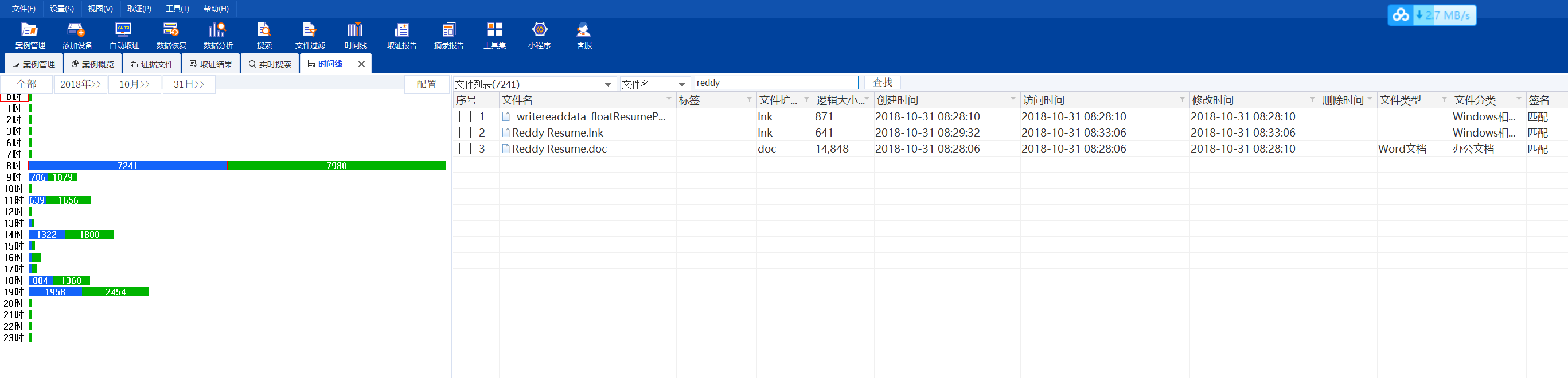The height and width of the screenshot is (378, 1568).
Task: Open the 文件名 search field dropdown
Action: (x=682, y=85)
